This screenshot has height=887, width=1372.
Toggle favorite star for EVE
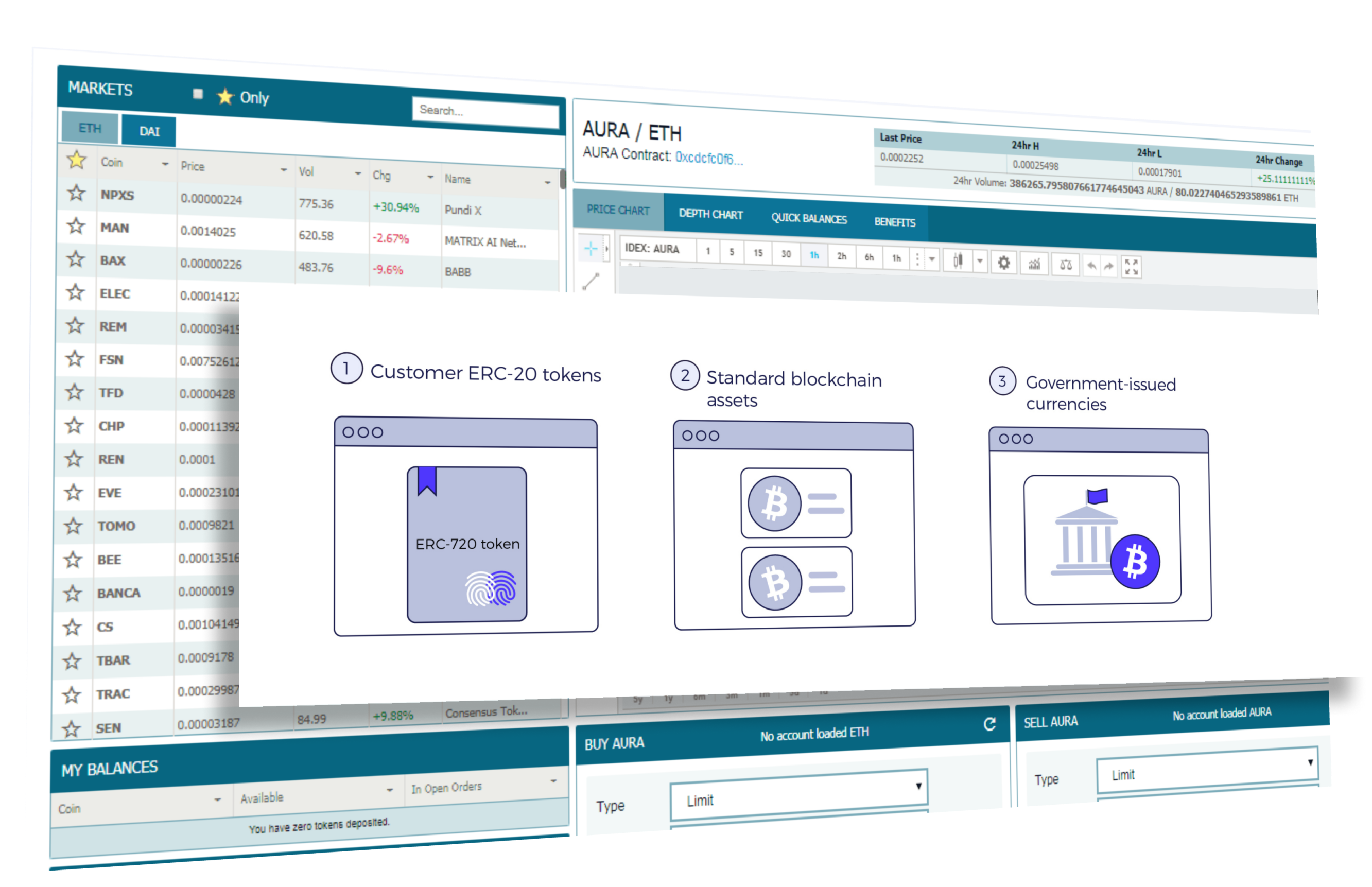coord(73,493)
